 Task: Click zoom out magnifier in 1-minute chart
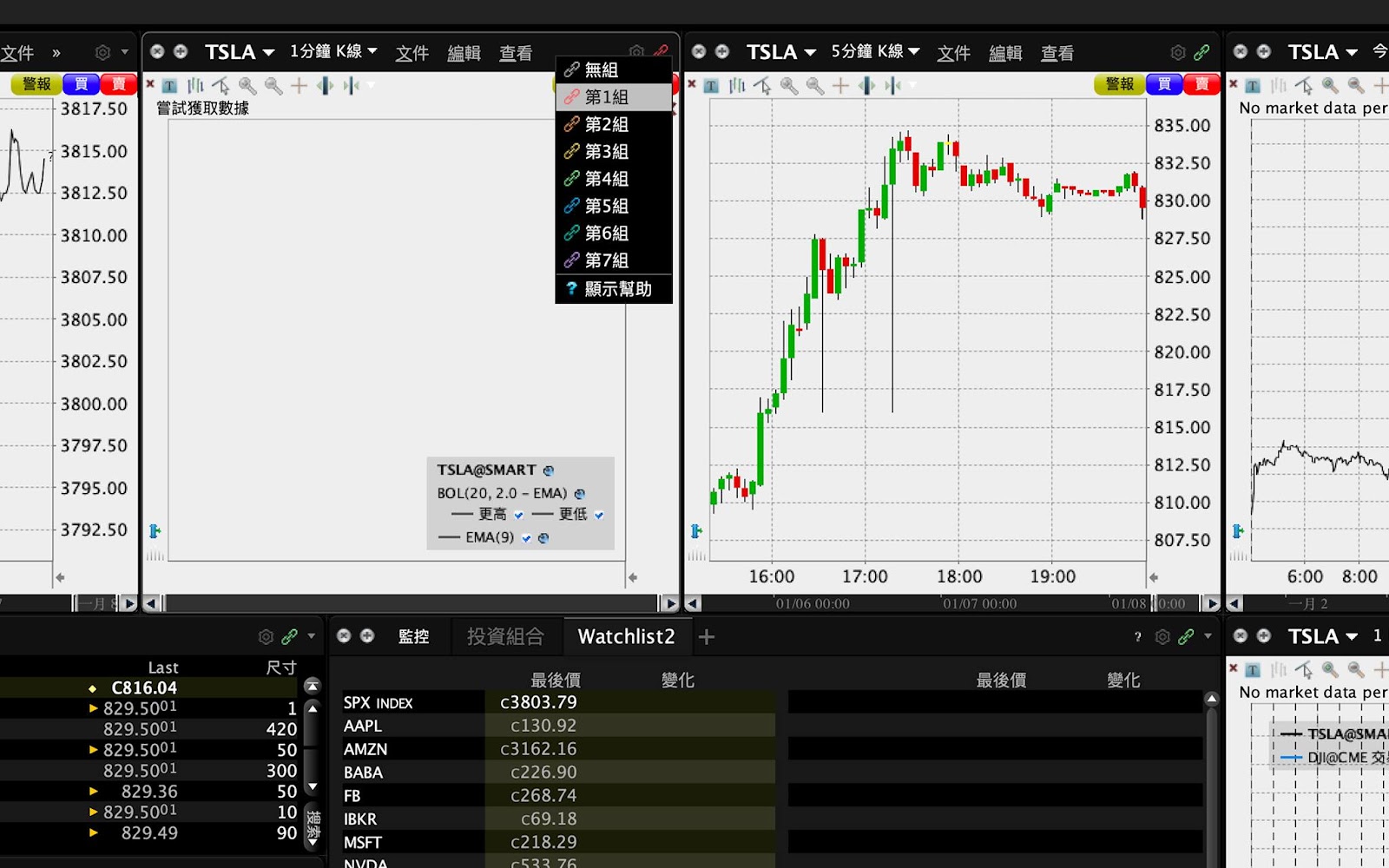[273, 85]
